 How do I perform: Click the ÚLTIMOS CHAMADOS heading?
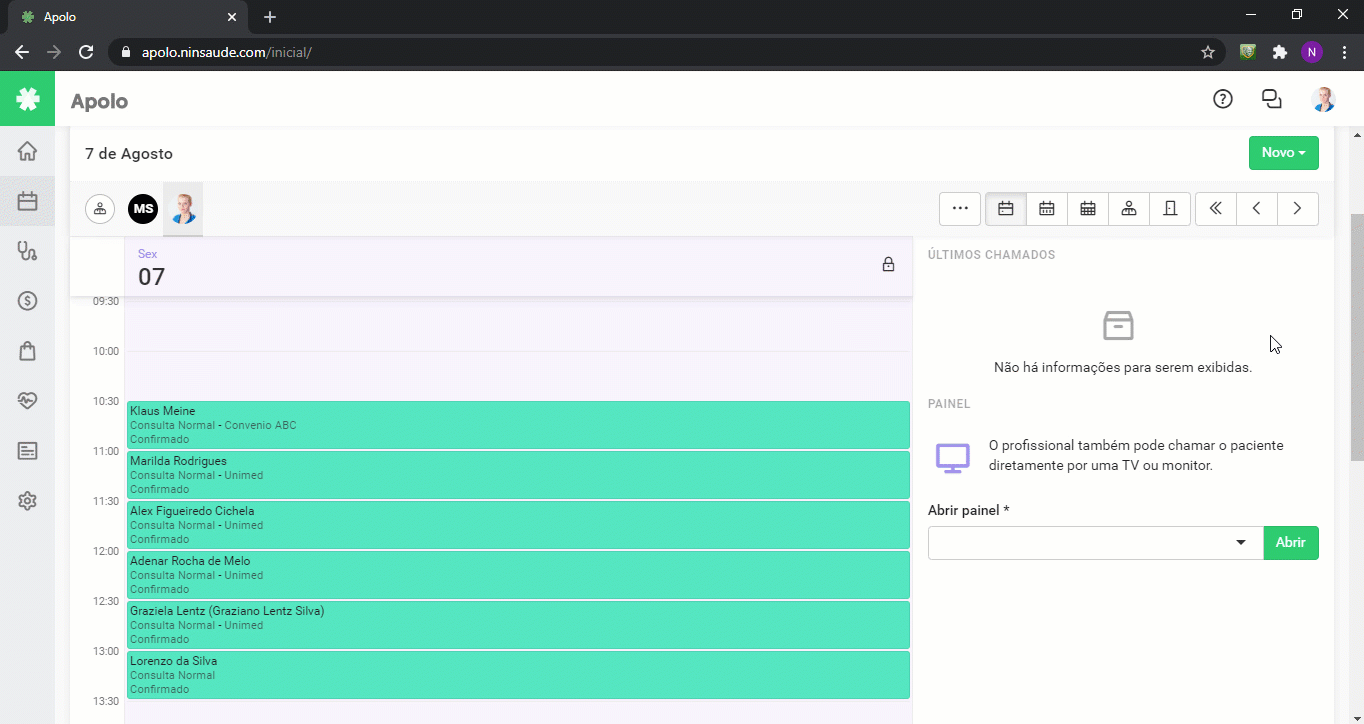(991, 255)
